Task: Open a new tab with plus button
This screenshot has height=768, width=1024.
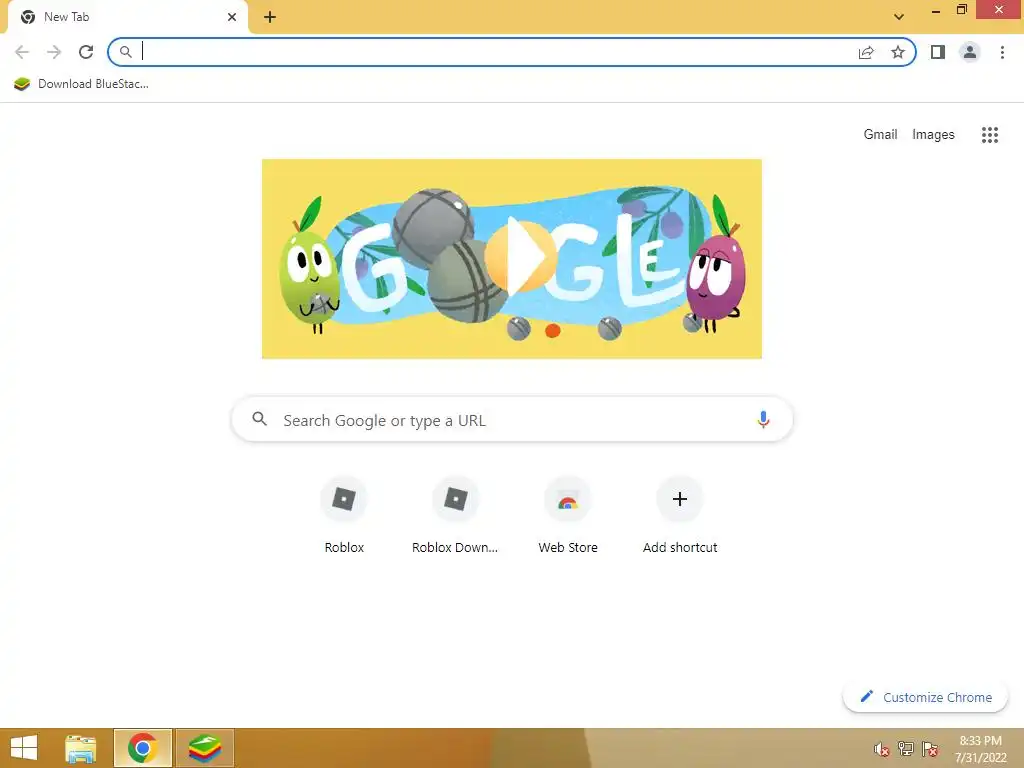Action: (x=270, y=17)
